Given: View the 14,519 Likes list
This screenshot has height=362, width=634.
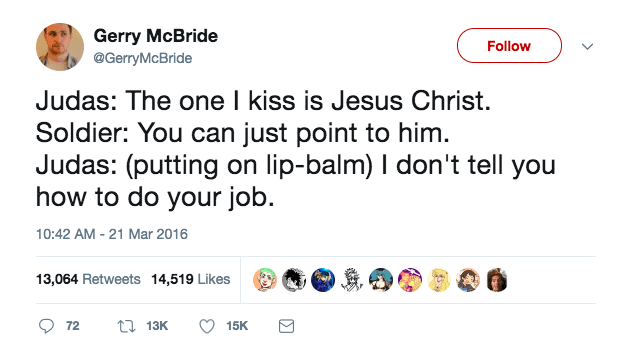Looking at the screenshot, I should point(190,279).
